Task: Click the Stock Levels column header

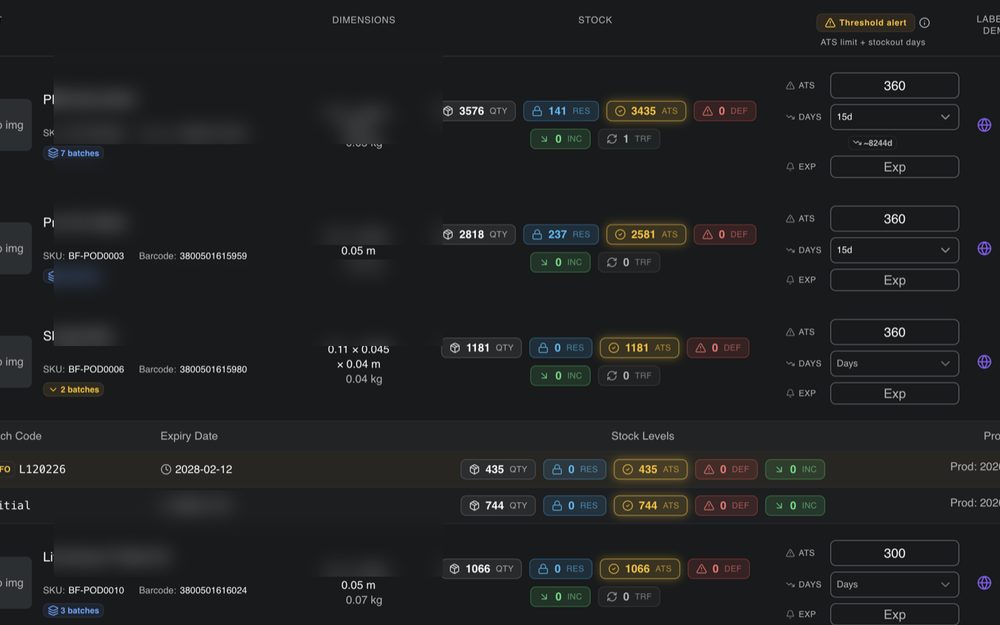Action: tap(642, 436)
